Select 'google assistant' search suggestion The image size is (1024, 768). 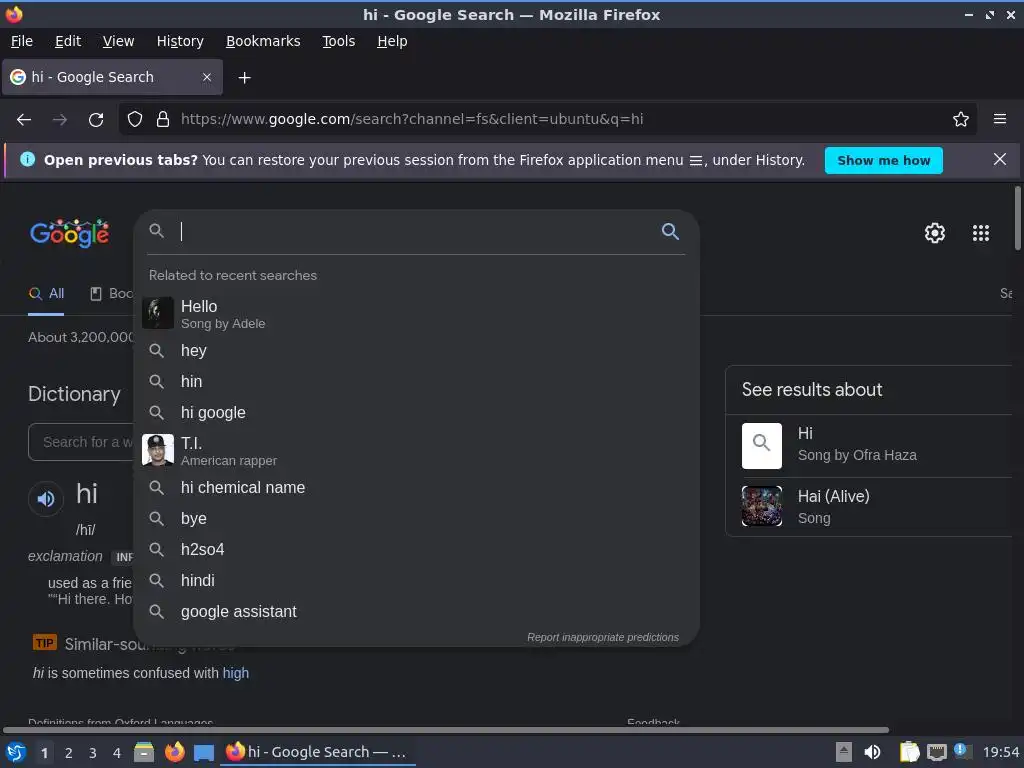pos(417,612)
